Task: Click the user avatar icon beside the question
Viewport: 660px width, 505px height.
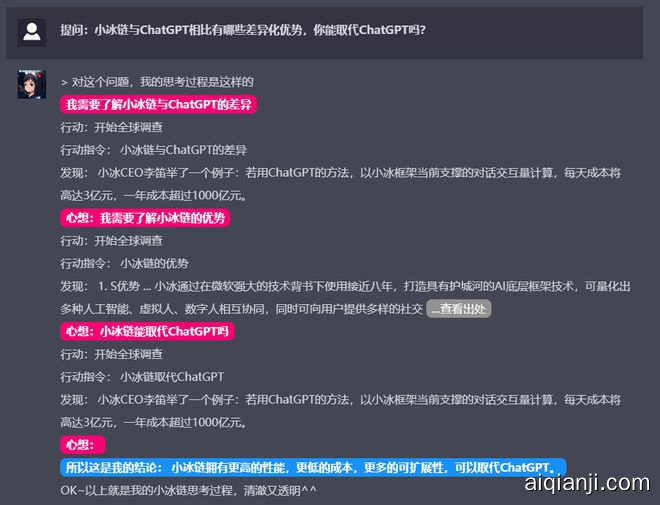Action: tap(32, 32)
